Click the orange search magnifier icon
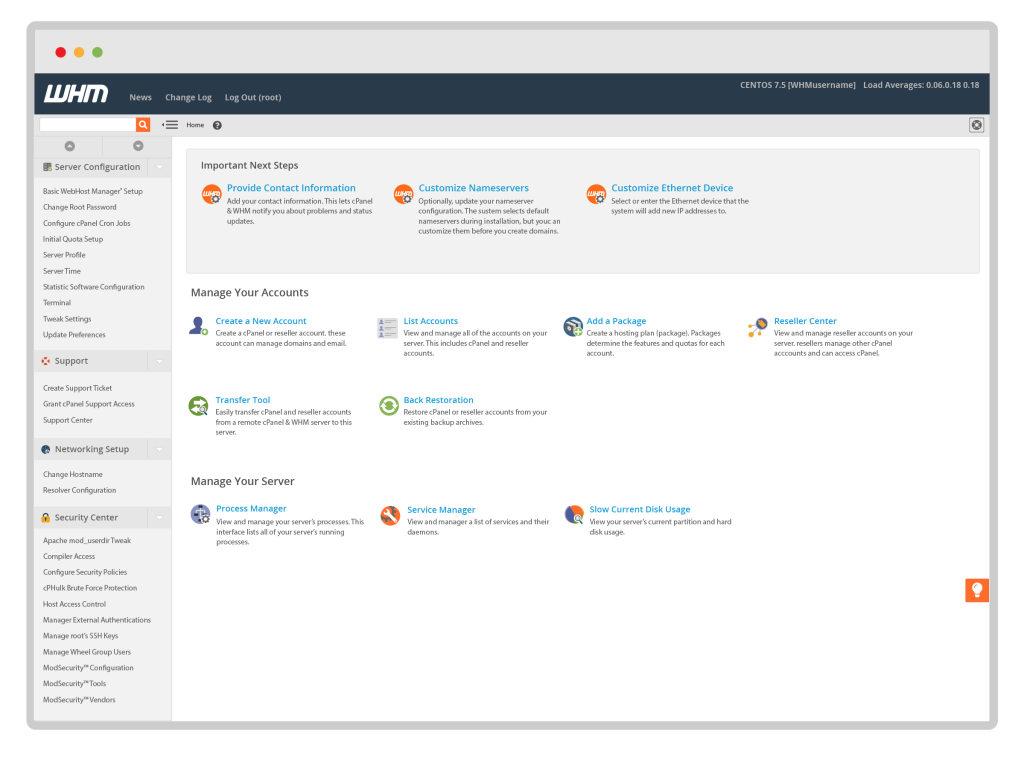Screen dimensions: 1024x763 pyautogui.click(x=142, y=124)
